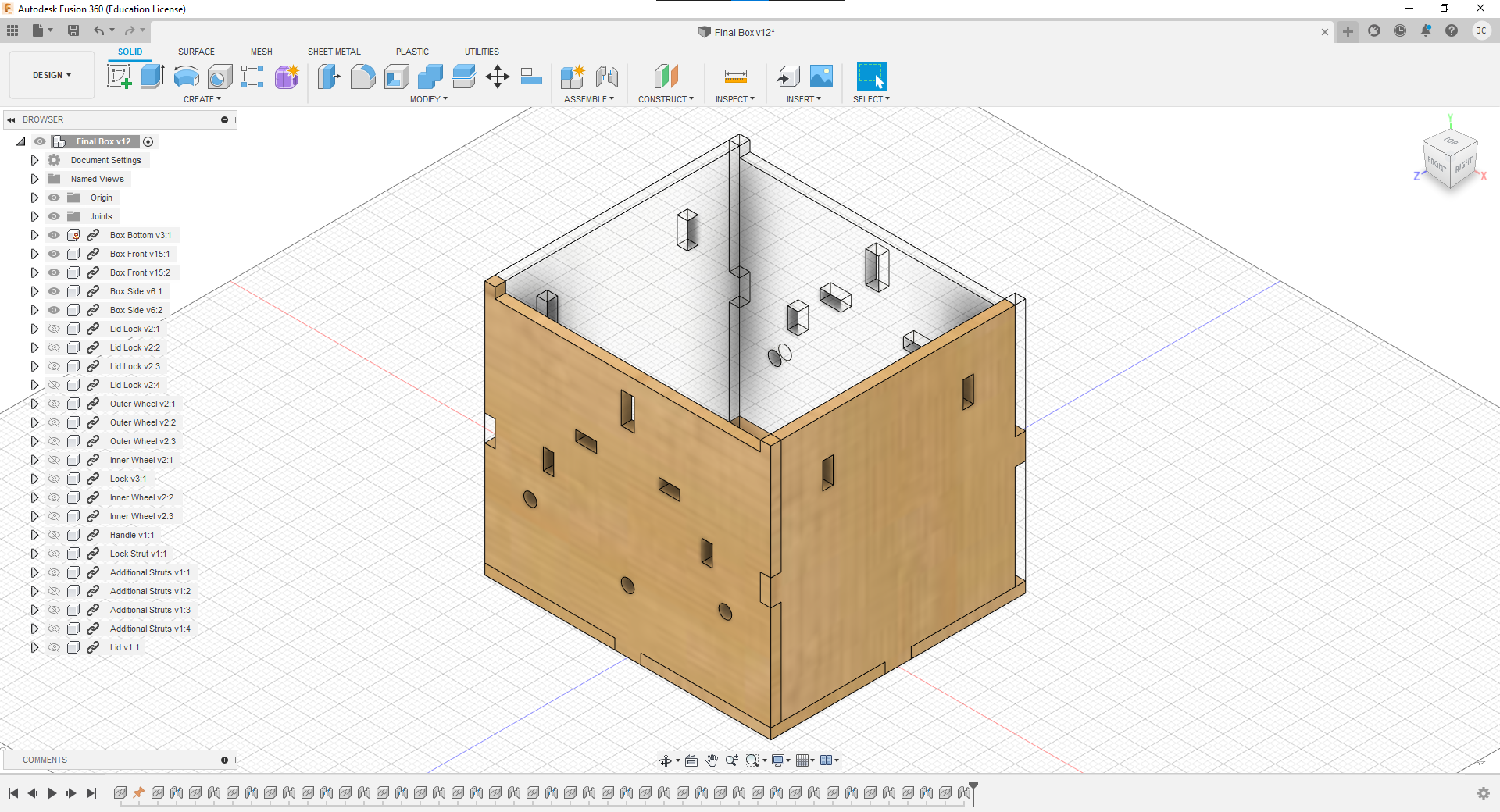Select the Rectangular Pattern tool
This screenshot has width=1500, height=812.
pyautogui.click(x=252, y=77)
